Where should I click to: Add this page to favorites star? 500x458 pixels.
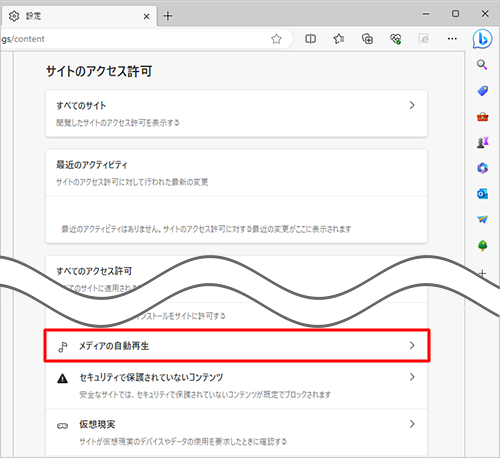(276, 39)
